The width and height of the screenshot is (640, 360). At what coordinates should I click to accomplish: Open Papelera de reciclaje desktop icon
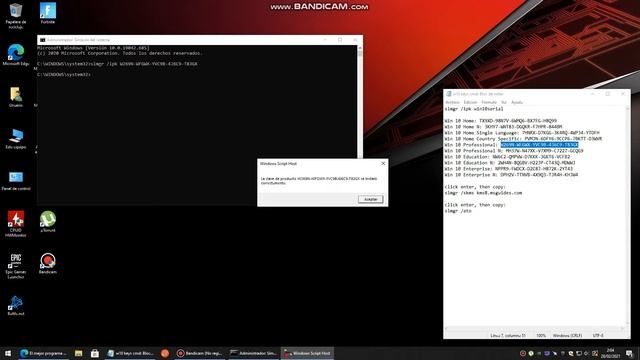click(x=16, y=16)
